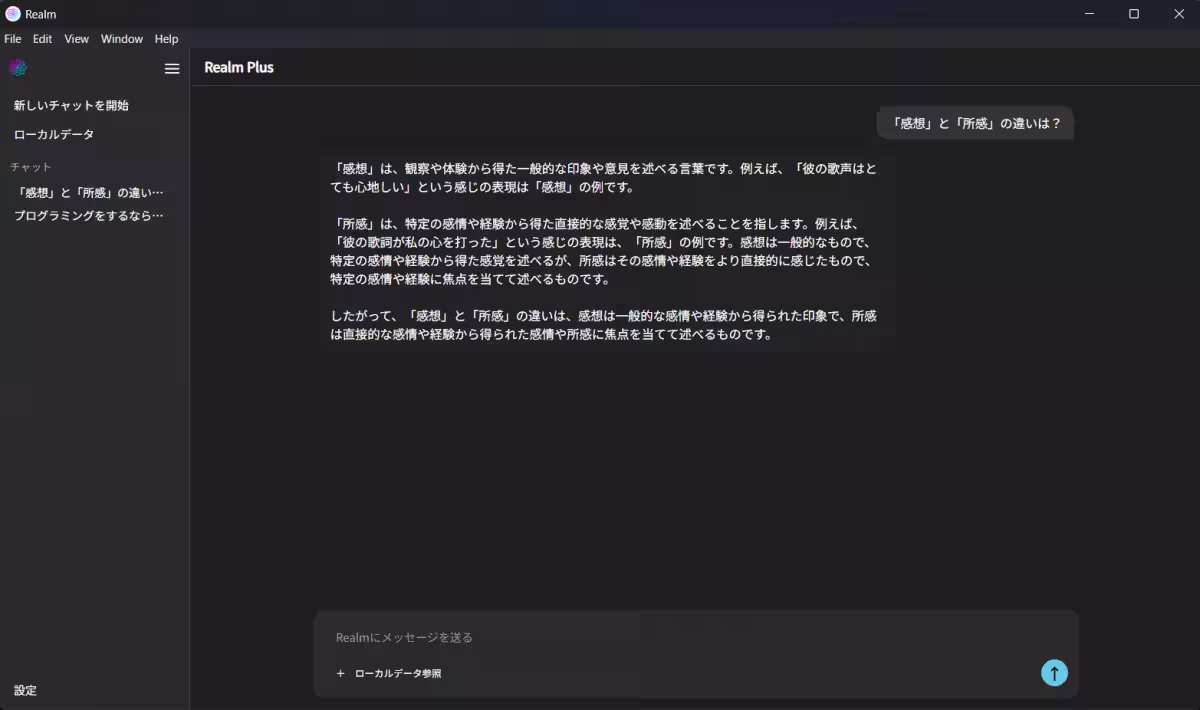Open the View menu
The image size is (1200, 710).
pyautogui.click(x=76, y=38)
